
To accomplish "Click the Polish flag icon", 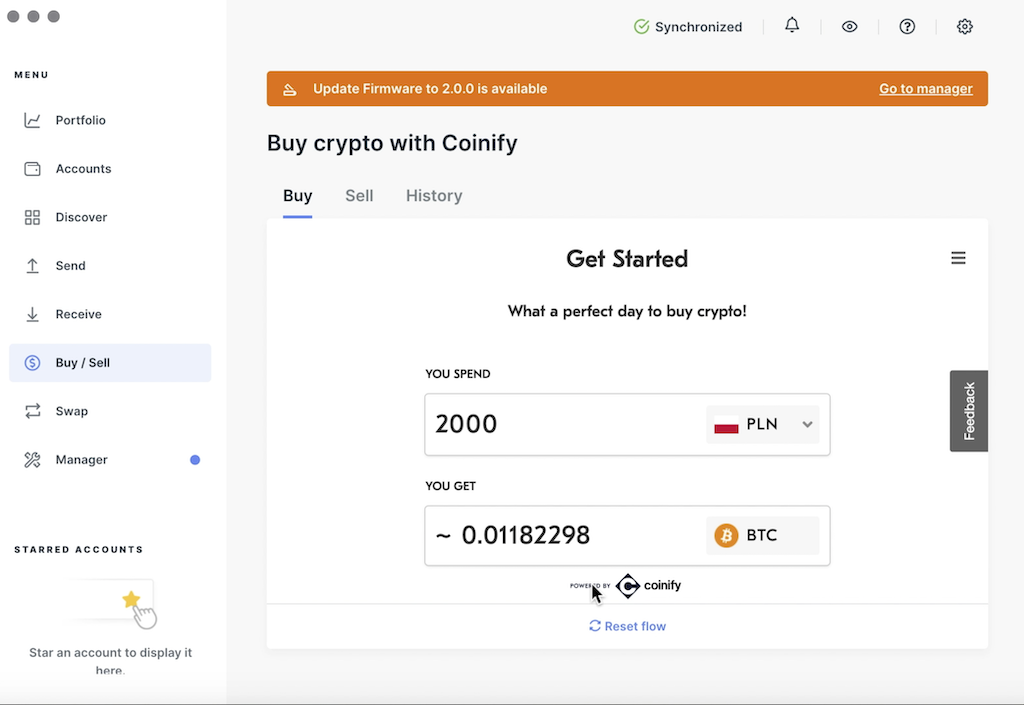I will coord(726,424).
